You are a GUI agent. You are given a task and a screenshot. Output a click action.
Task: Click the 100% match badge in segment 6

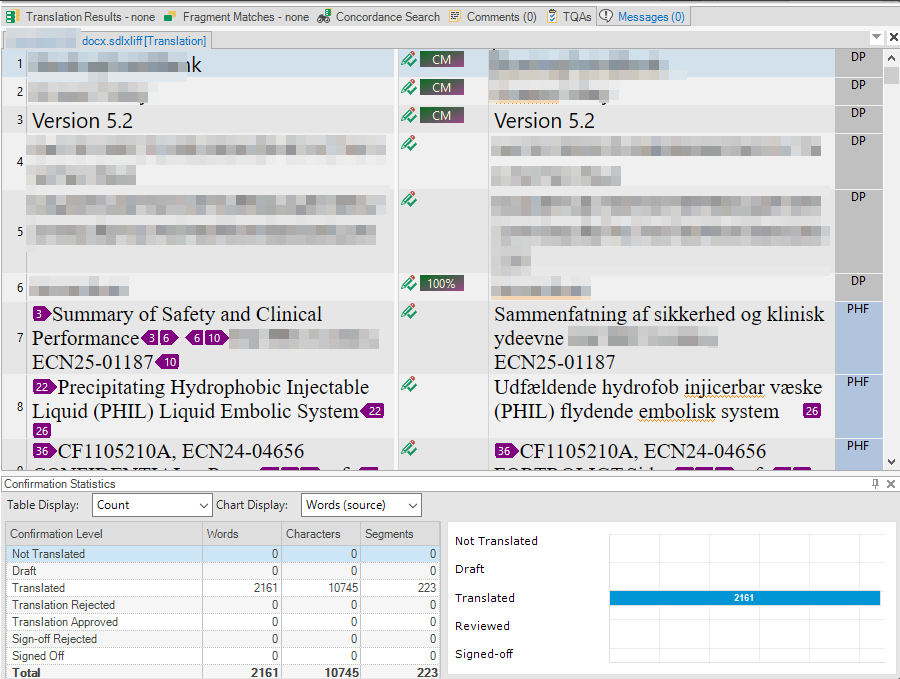pos(441,283)
